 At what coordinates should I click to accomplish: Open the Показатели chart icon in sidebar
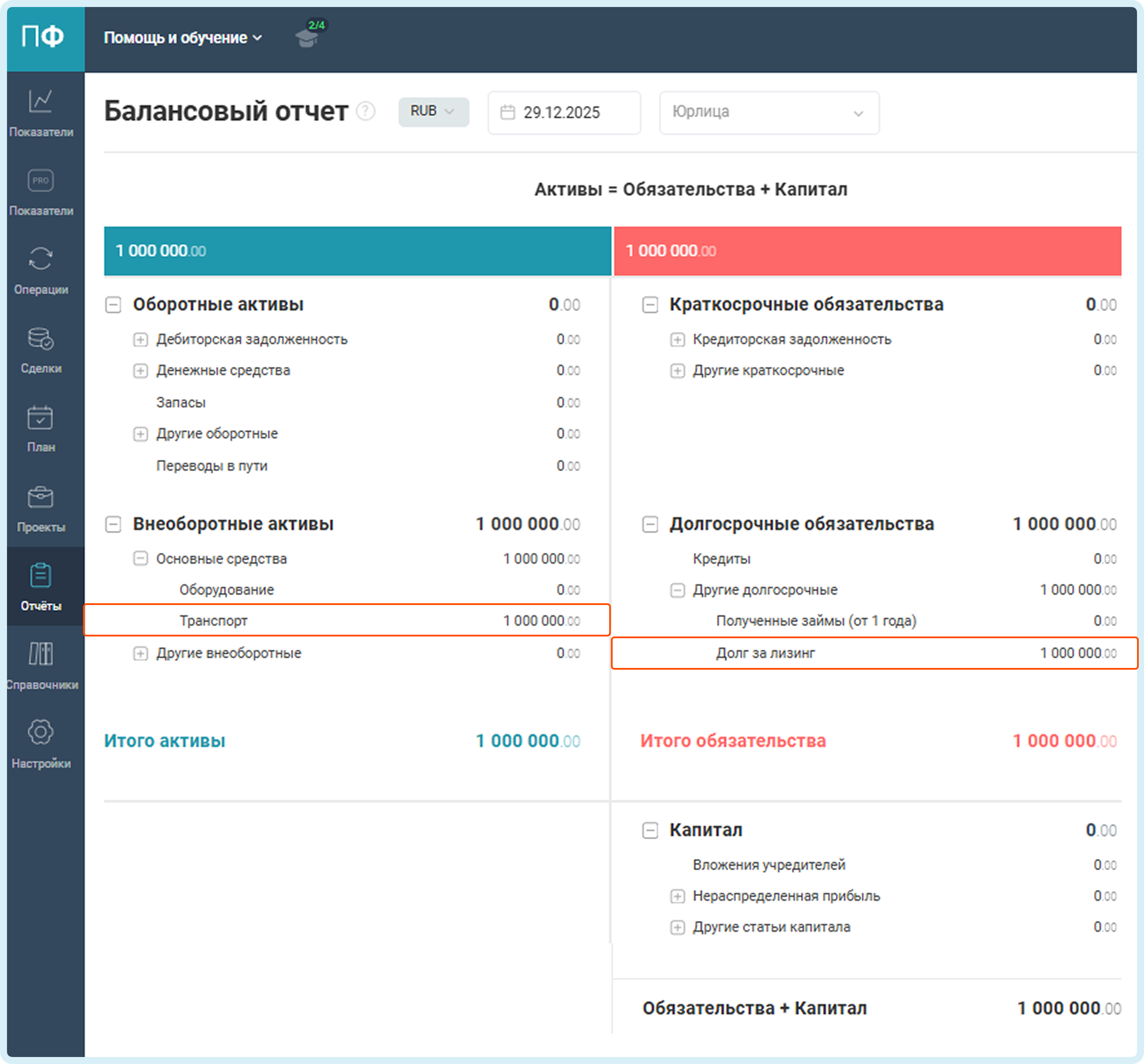[40, 102]
